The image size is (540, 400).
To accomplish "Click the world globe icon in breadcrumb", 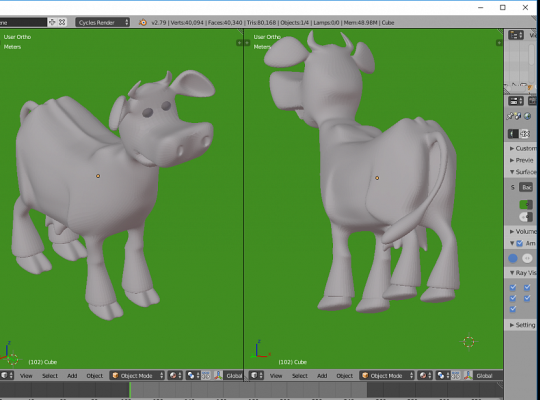I will pyautogui.click(x=527, y=116).
